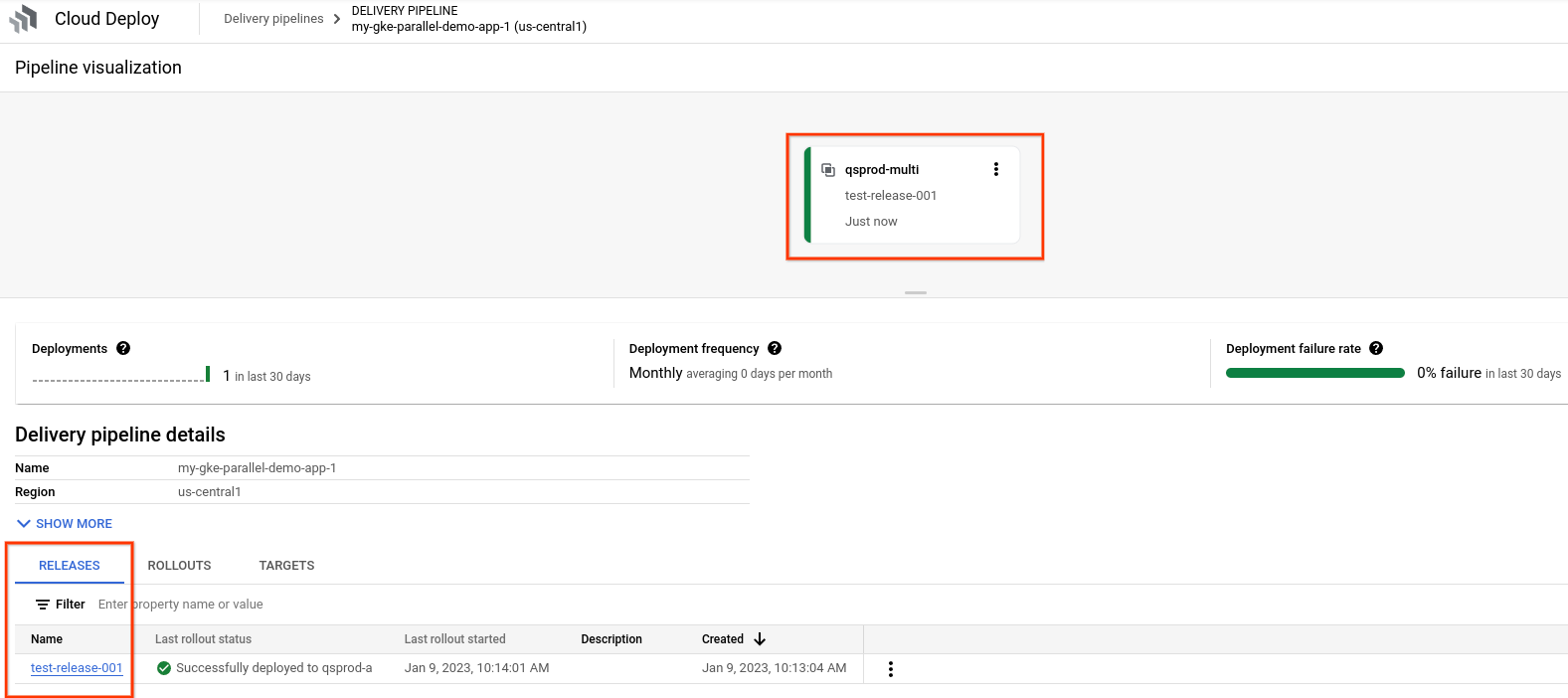Open the test-release-001 row actions menu
This screenshot has width=1568, height=698.
(x=890, y=669)
